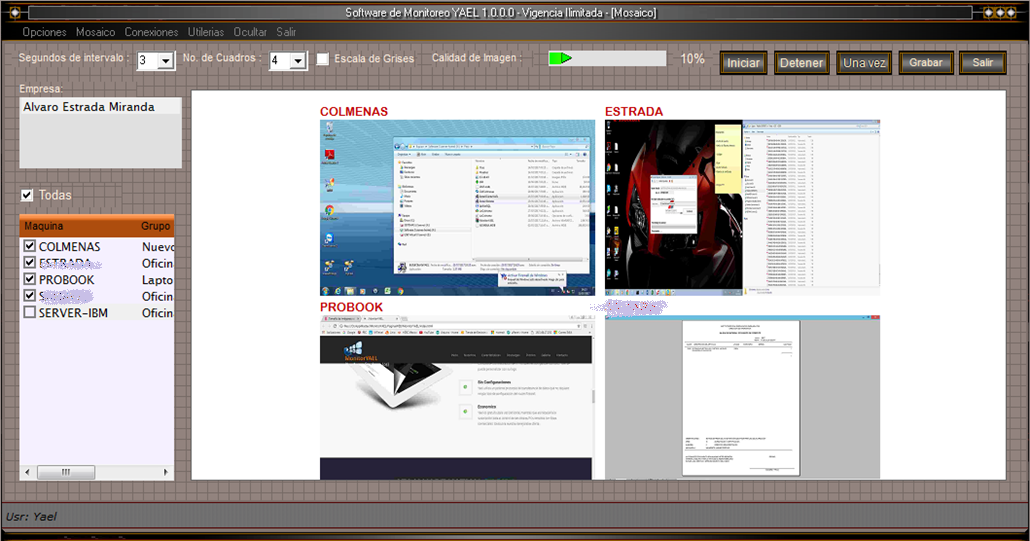This screenshot has height=541, width=1030.
Task: Open the Utilerias menu
Action: point(205,32)
